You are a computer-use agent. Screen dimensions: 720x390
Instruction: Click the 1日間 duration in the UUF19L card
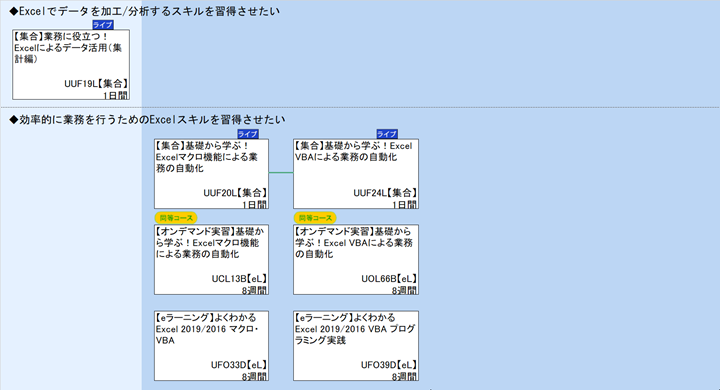pos(115,95)
